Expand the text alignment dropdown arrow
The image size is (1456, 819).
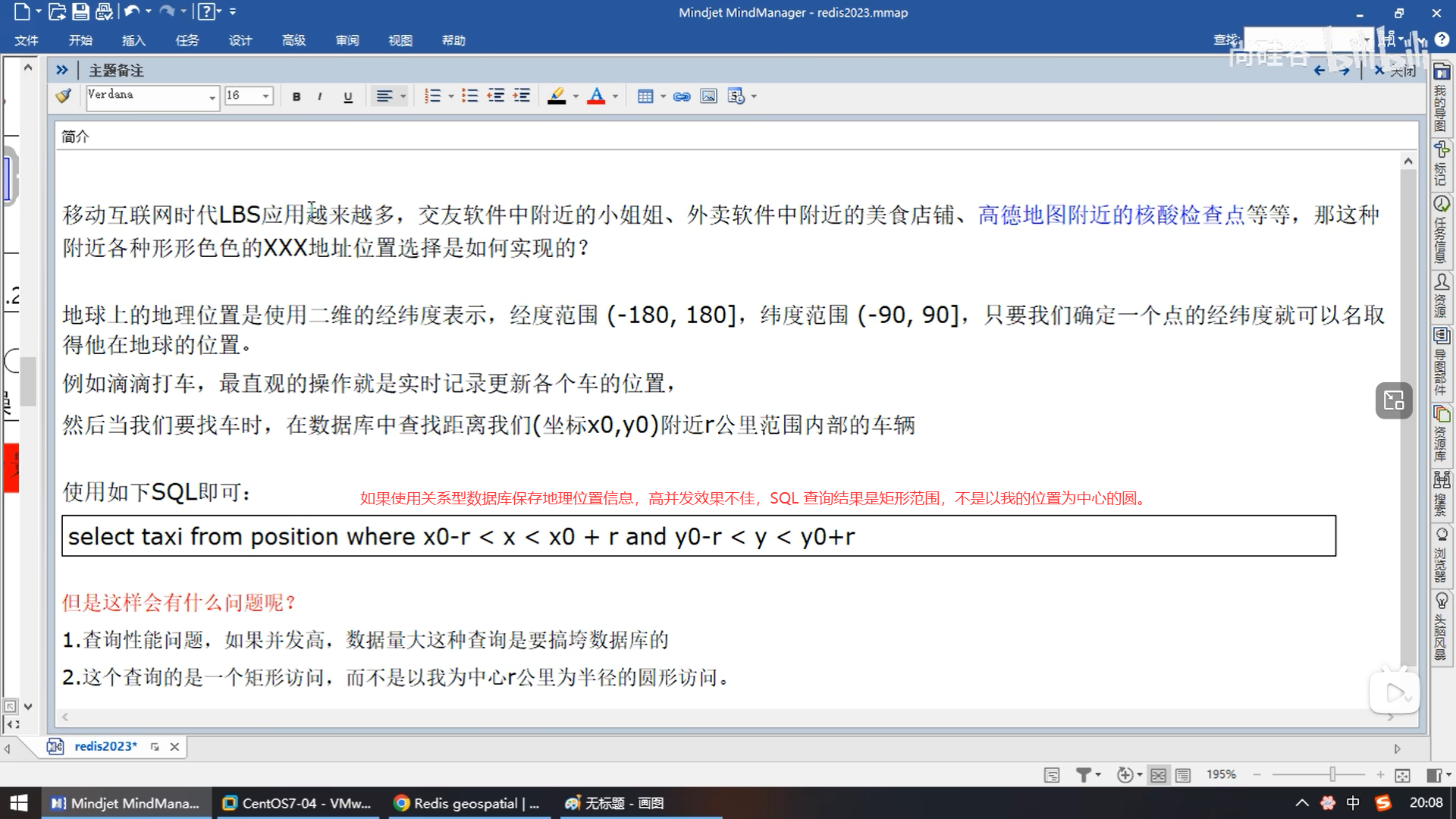pos(403,96)
